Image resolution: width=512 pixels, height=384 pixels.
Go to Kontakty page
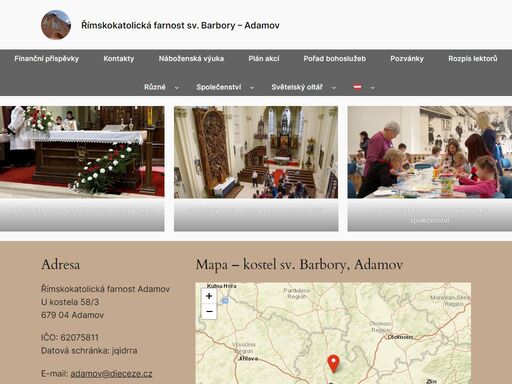tap(119, 59)
